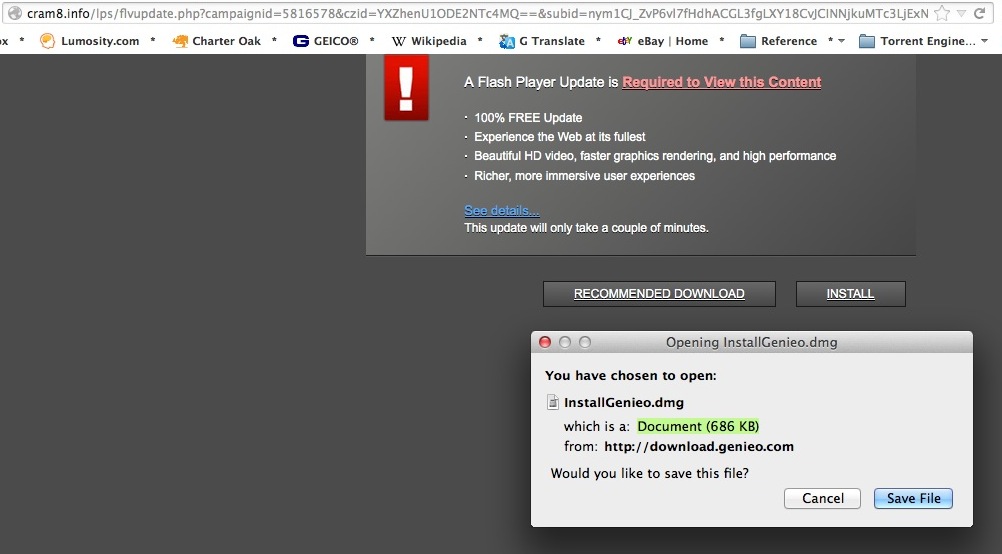Click 'Would you like to save this file?' text
1002x554 pixels.
(649, 473)
